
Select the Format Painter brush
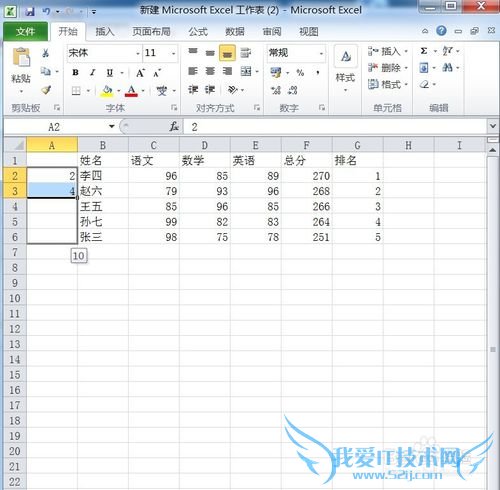pos(46,89)
